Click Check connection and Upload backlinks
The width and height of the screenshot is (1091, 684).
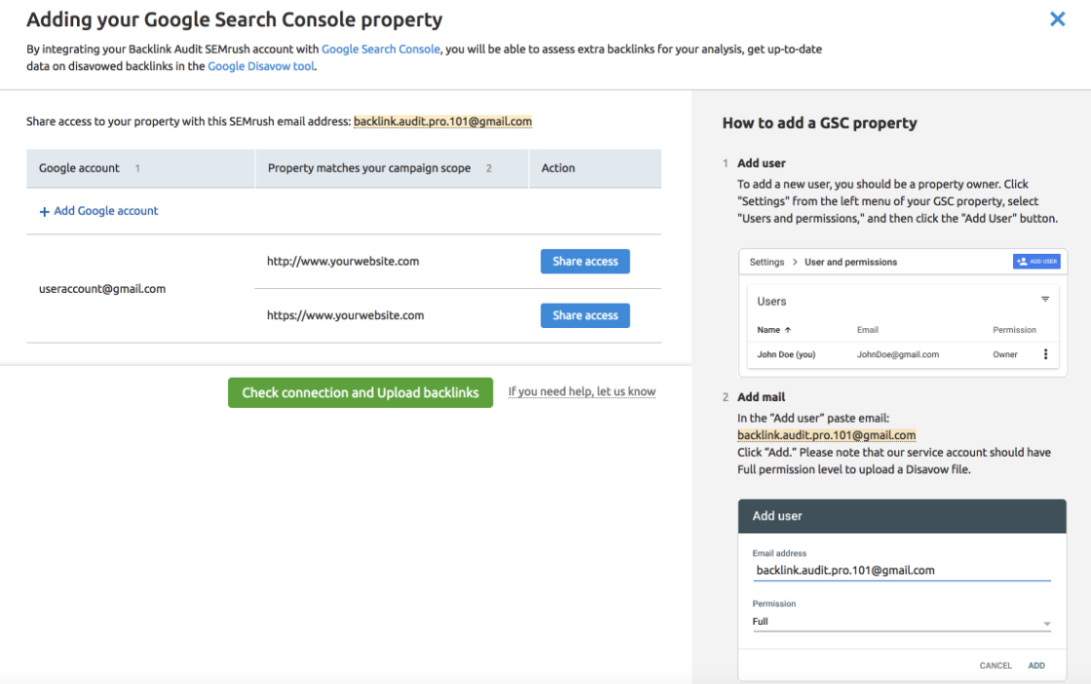pyautogui.click(x=360, y=392)
